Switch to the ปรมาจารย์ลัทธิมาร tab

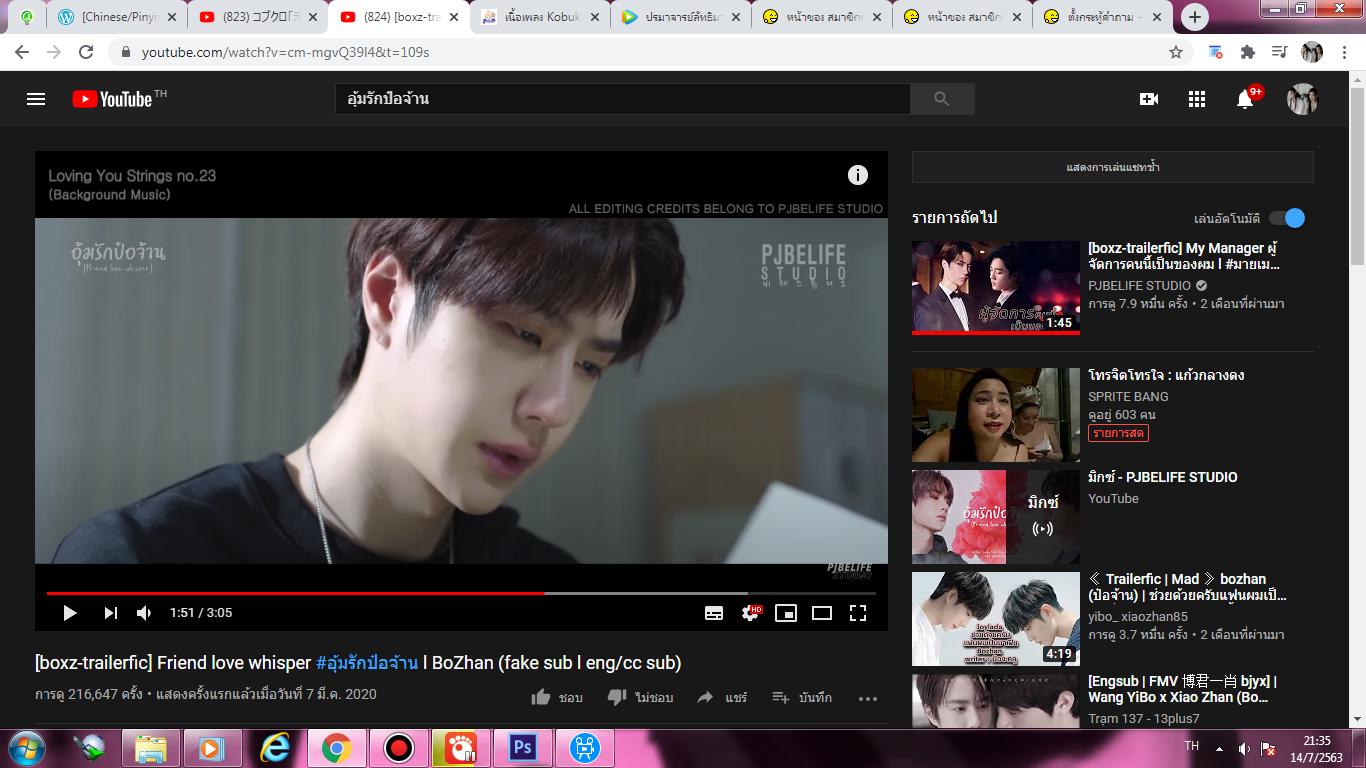click(681, 17)
